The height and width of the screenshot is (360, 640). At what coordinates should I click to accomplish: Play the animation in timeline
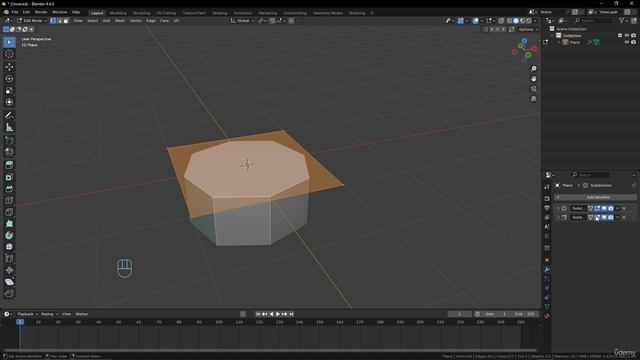coord(278,314)
